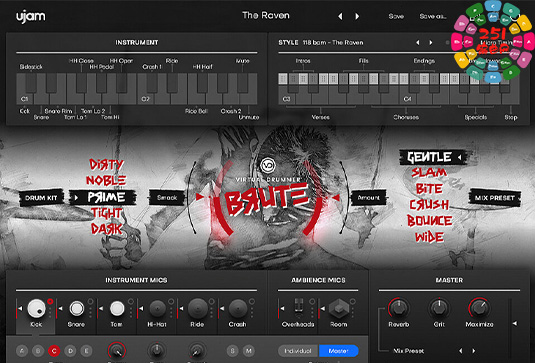Pick the Gentle mix preset
Screen dimensions: 535x363
coord(432,157)
